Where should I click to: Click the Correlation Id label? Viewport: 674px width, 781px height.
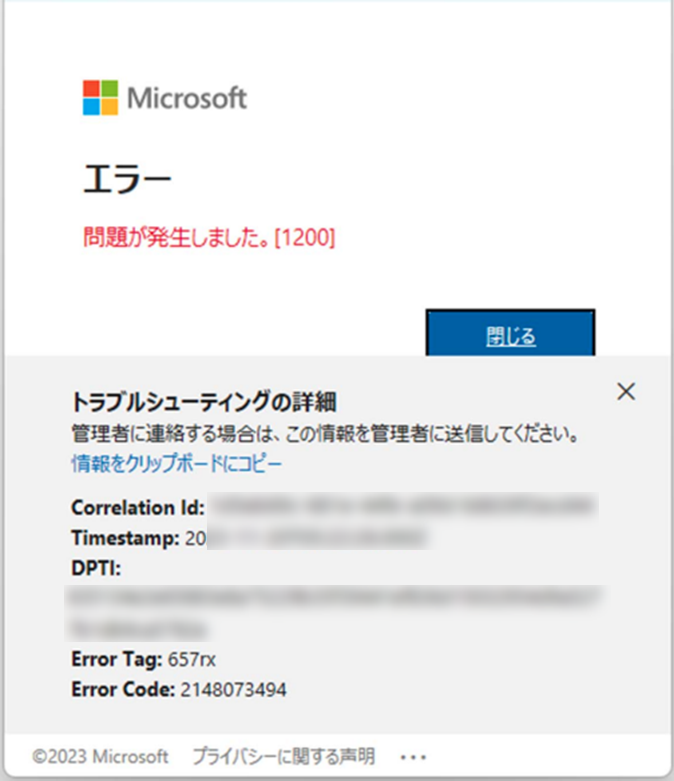click(x=138, y=508)
